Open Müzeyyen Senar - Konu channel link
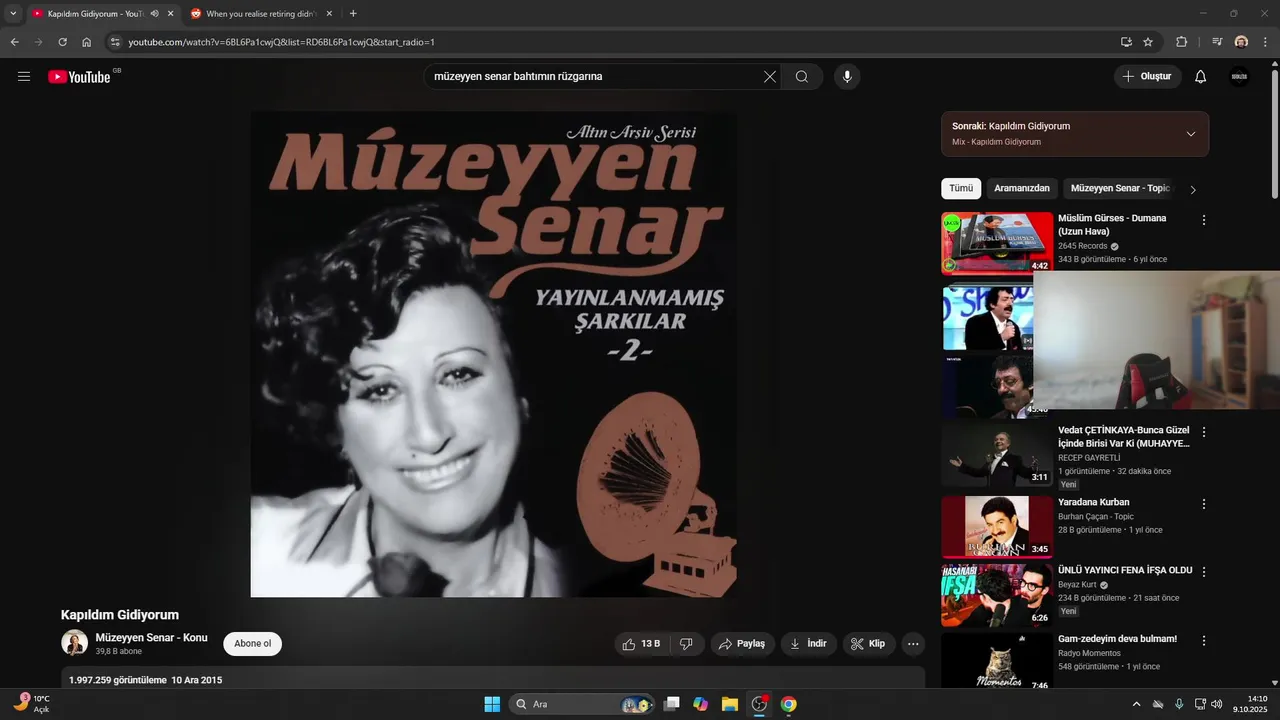 [151, 638]
